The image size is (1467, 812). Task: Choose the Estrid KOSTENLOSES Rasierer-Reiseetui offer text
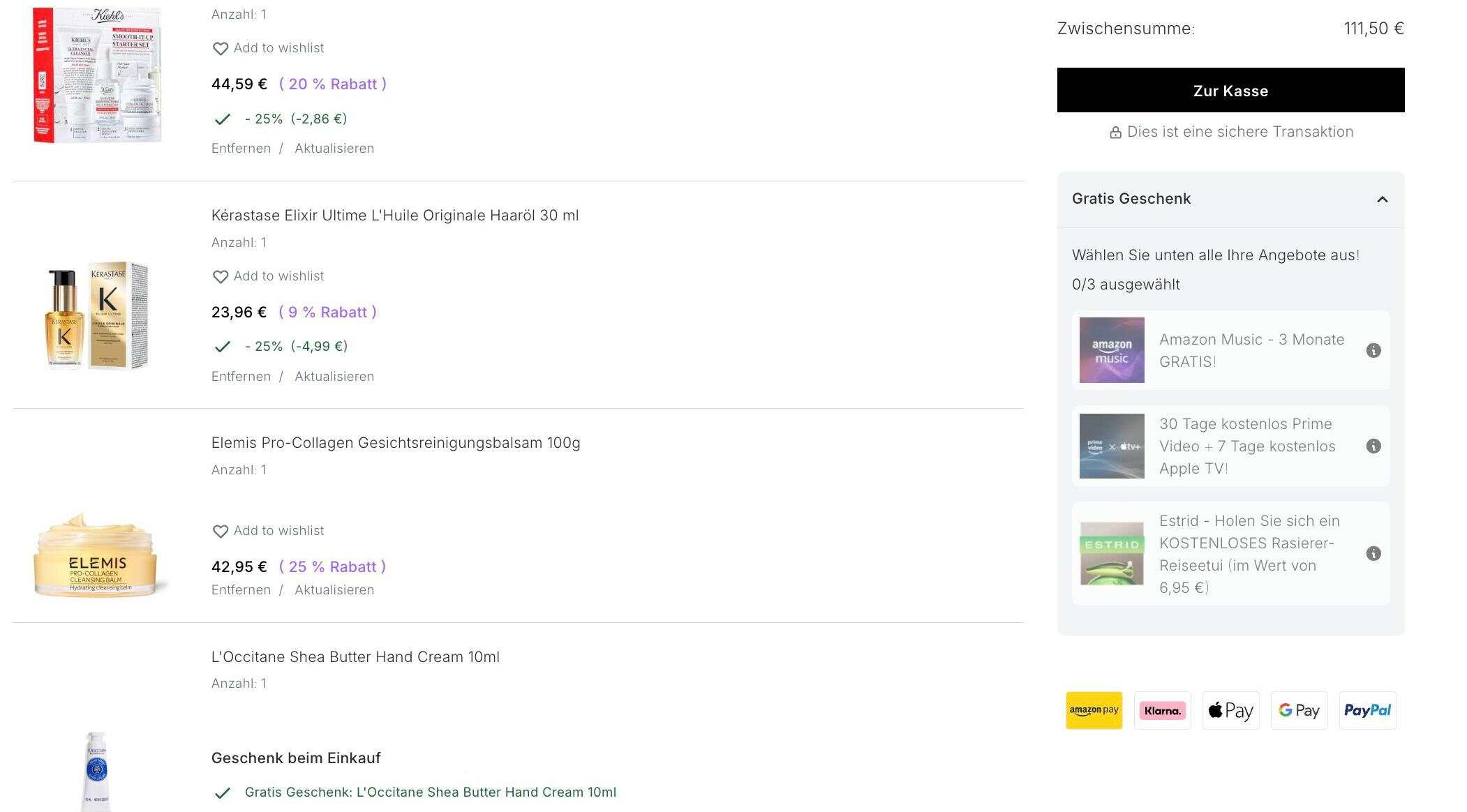pyautogui.click(x=1249, y=554)
